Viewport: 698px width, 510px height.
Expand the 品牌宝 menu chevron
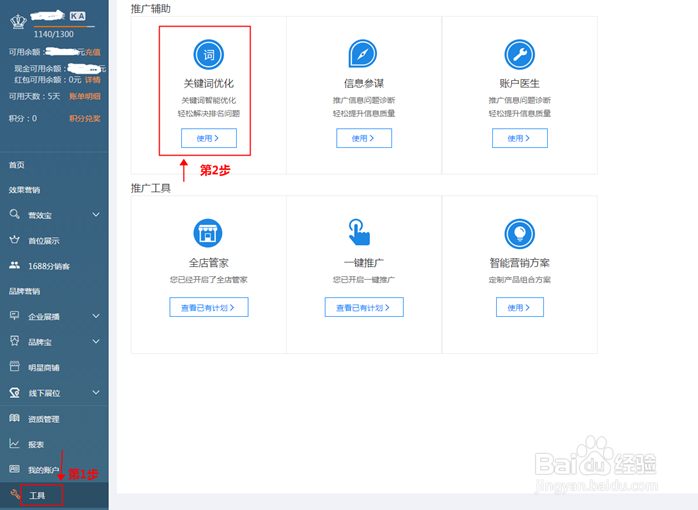[x=96, y=341]
